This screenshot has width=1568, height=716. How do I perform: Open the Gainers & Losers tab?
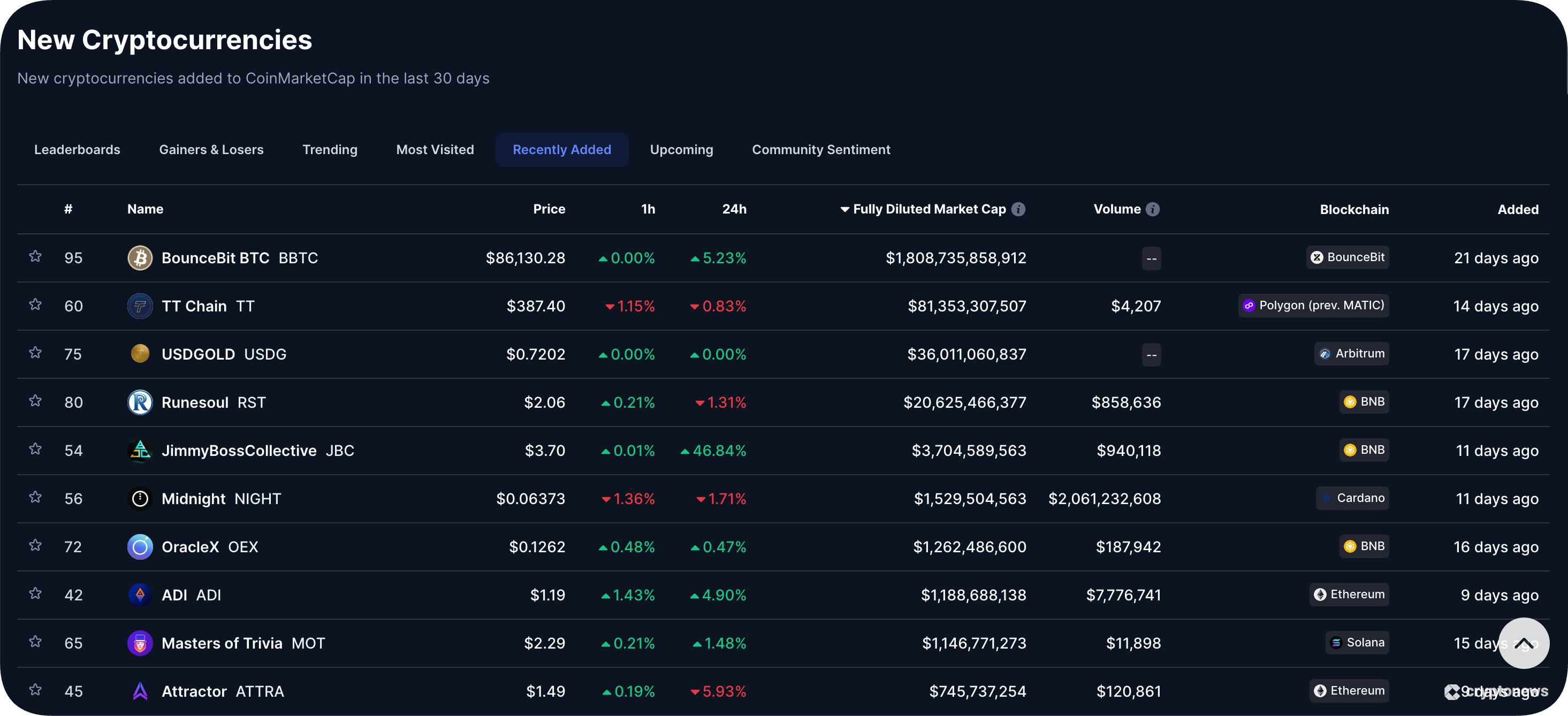click(x=211, y=149)
